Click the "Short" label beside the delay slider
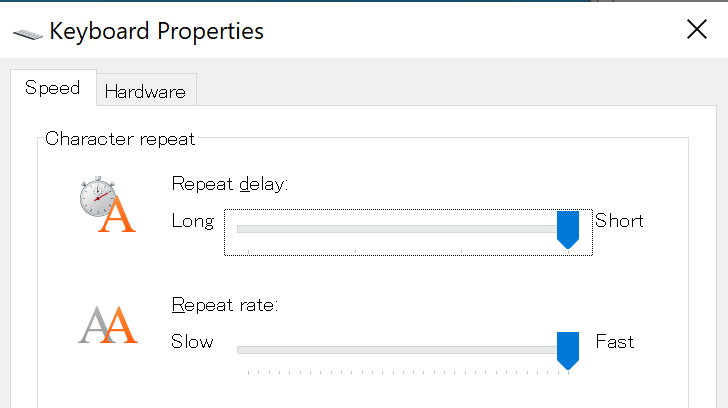This screenshot has height=408, width=728. click(x=619, y=221)
